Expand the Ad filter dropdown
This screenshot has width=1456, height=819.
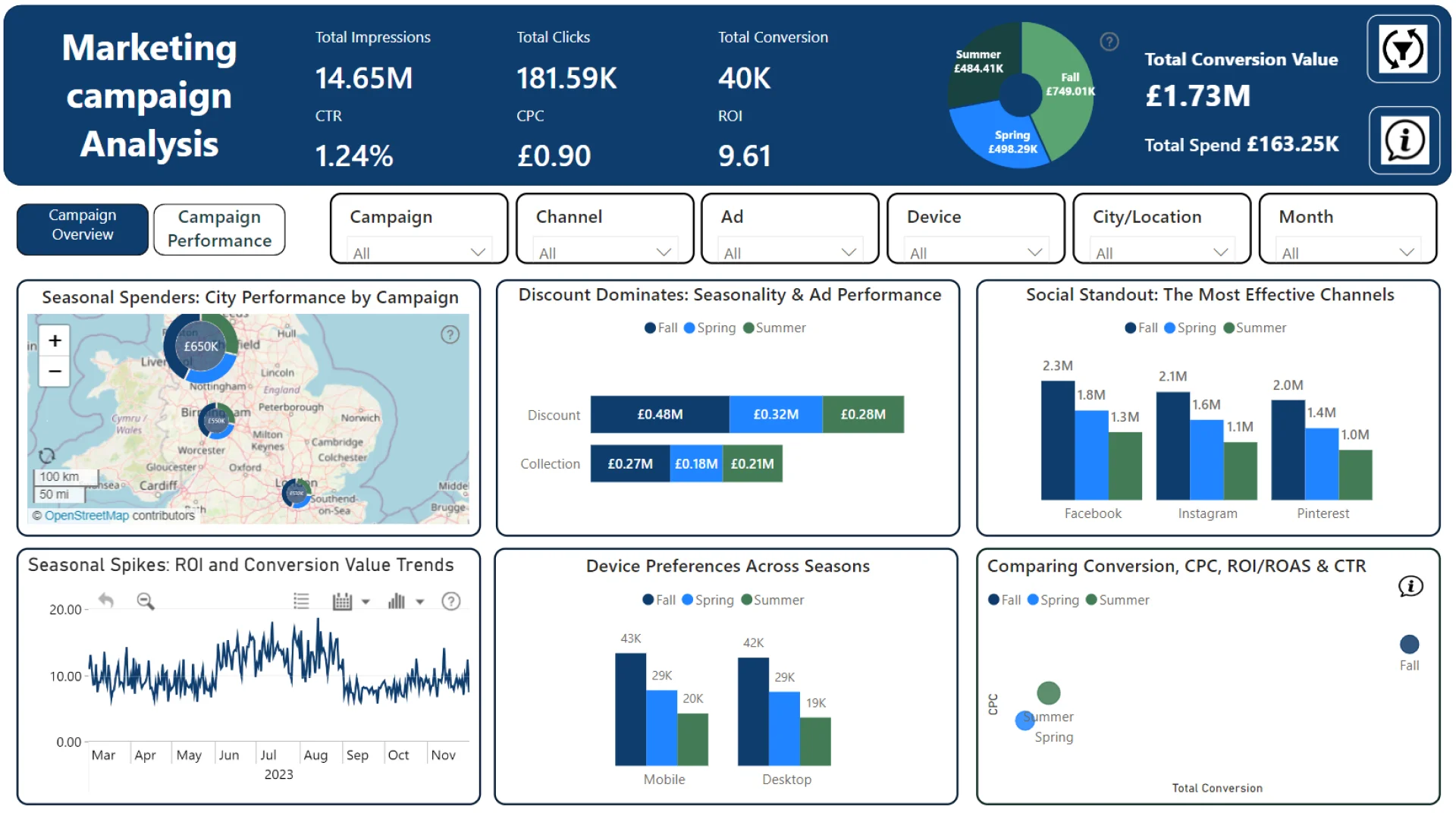coord(790,252)
